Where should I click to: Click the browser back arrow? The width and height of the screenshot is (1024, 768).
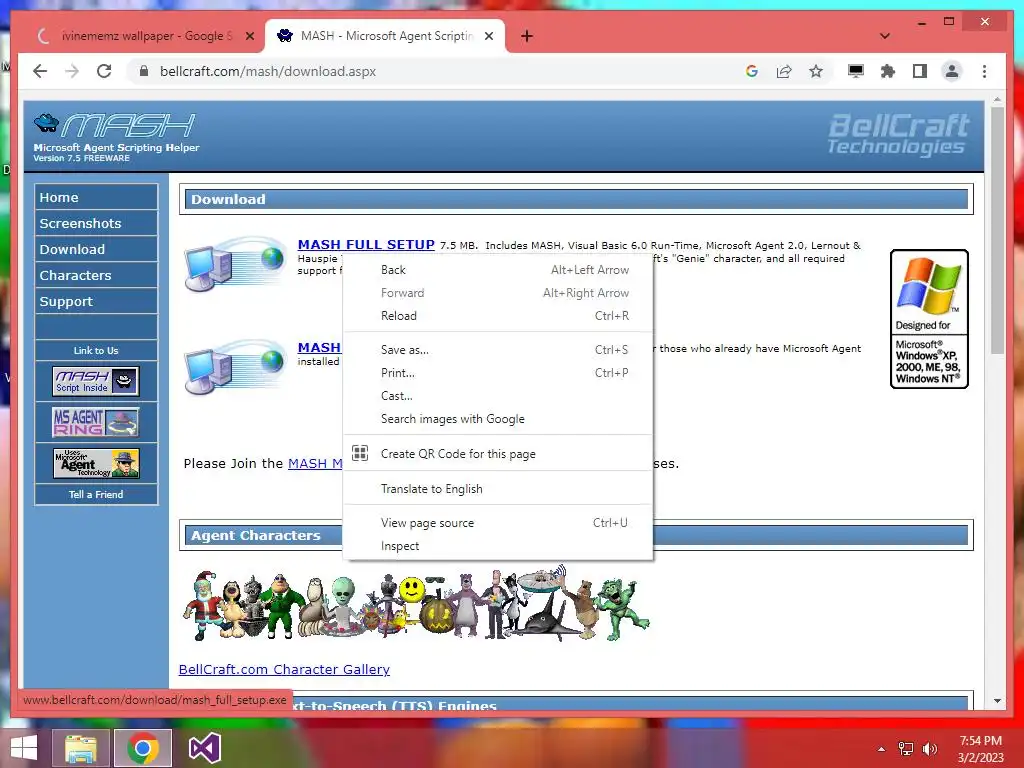click(x=40, y=71)
